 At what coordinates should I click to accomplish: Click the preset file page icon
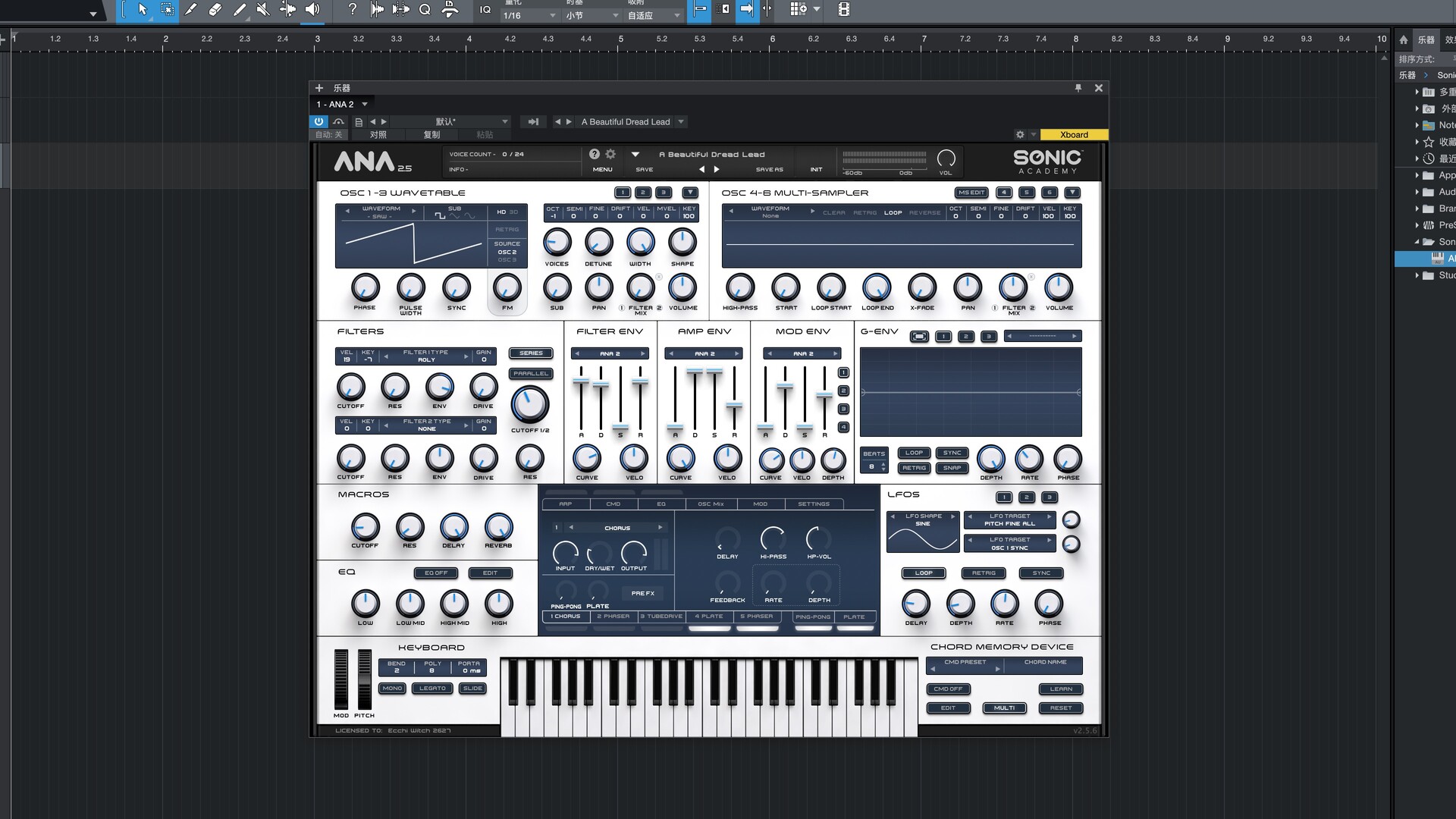[359, 122]
